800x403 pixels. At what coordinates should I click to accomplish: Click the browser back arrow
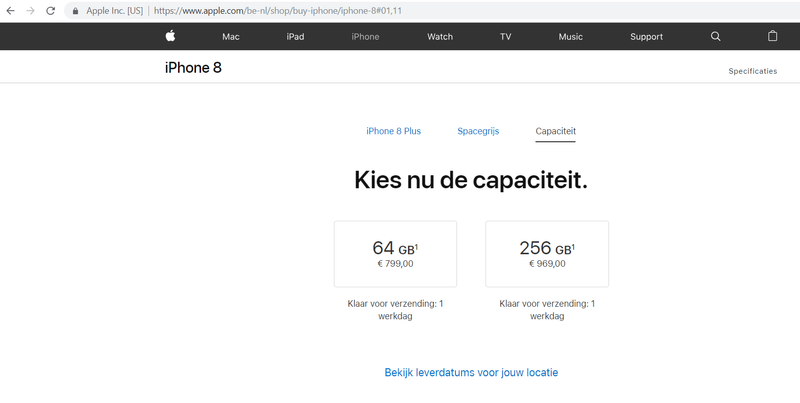tap(11, 10)
